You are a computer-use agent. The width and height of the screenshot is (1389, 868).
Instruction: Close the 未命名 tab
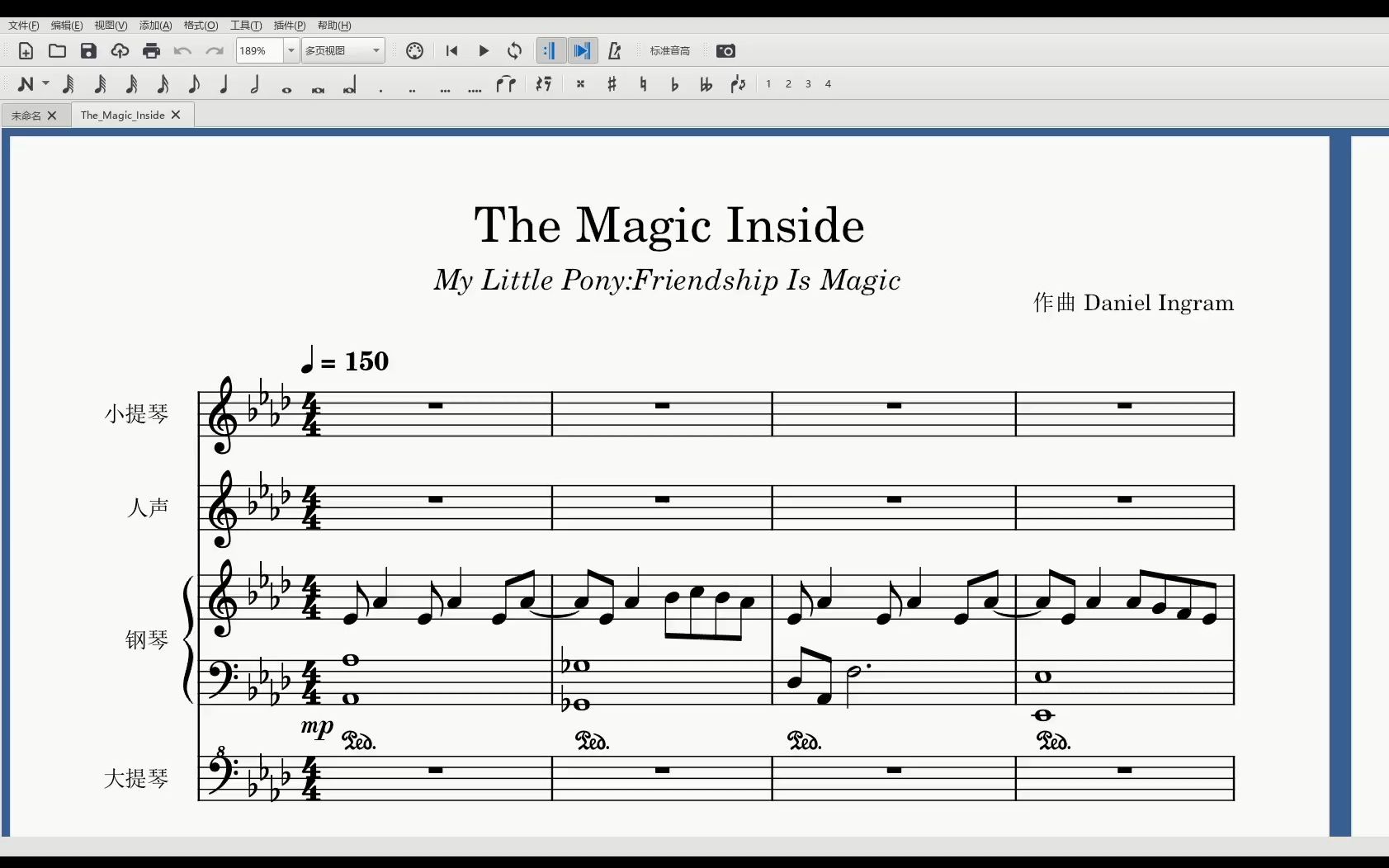[52, 116]
